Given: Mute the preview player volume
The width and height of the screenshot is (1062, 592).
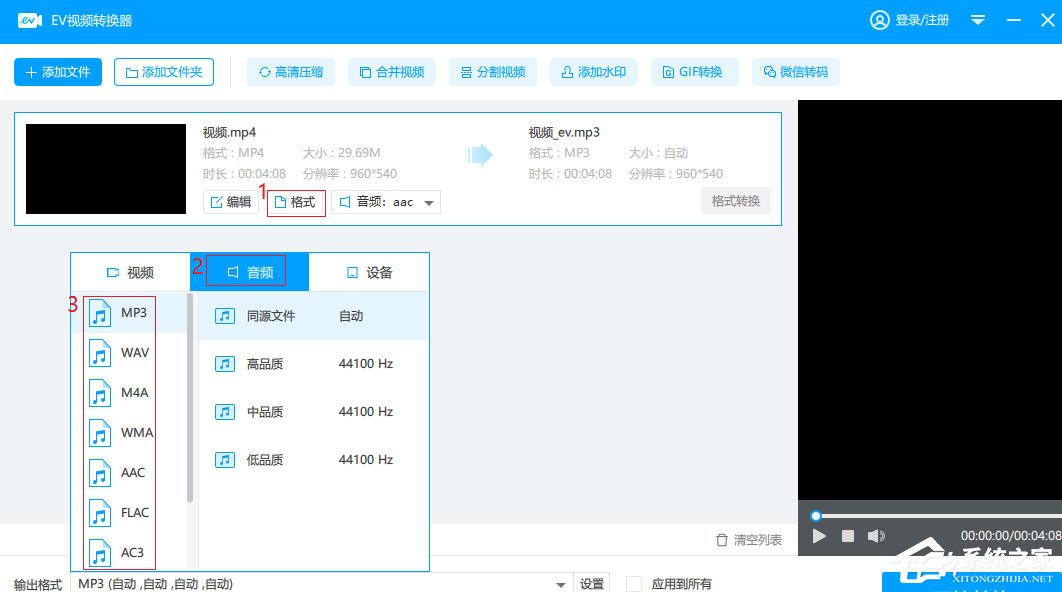Looking at the screenshot, I should click(876, 536).
